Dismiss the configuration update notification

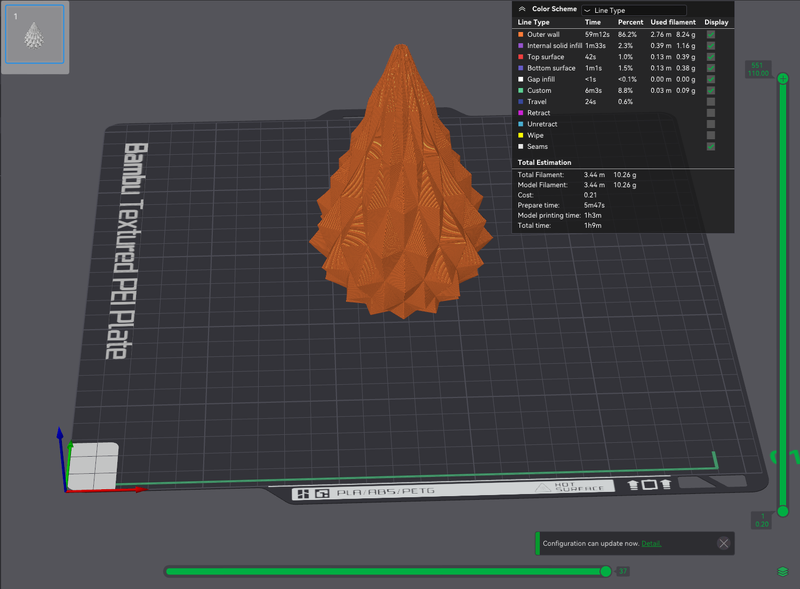click(723, 543)
